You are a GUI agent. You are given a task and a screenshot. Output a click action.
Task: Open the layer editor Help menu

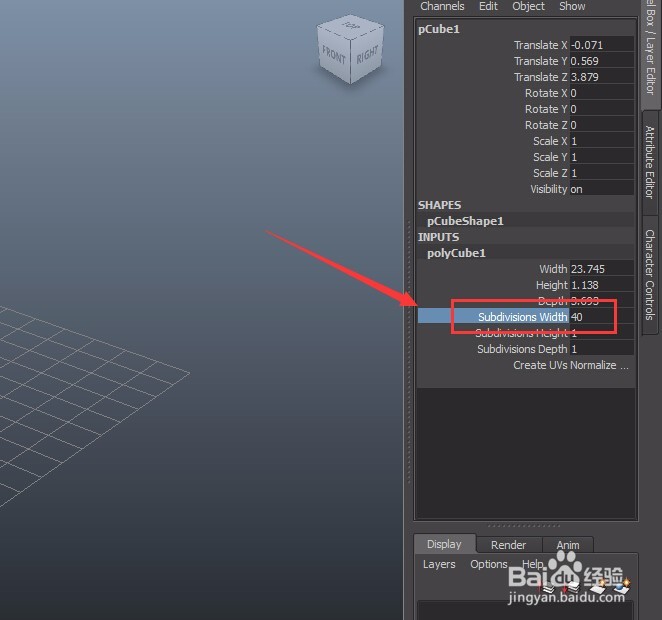pos(532,564)
